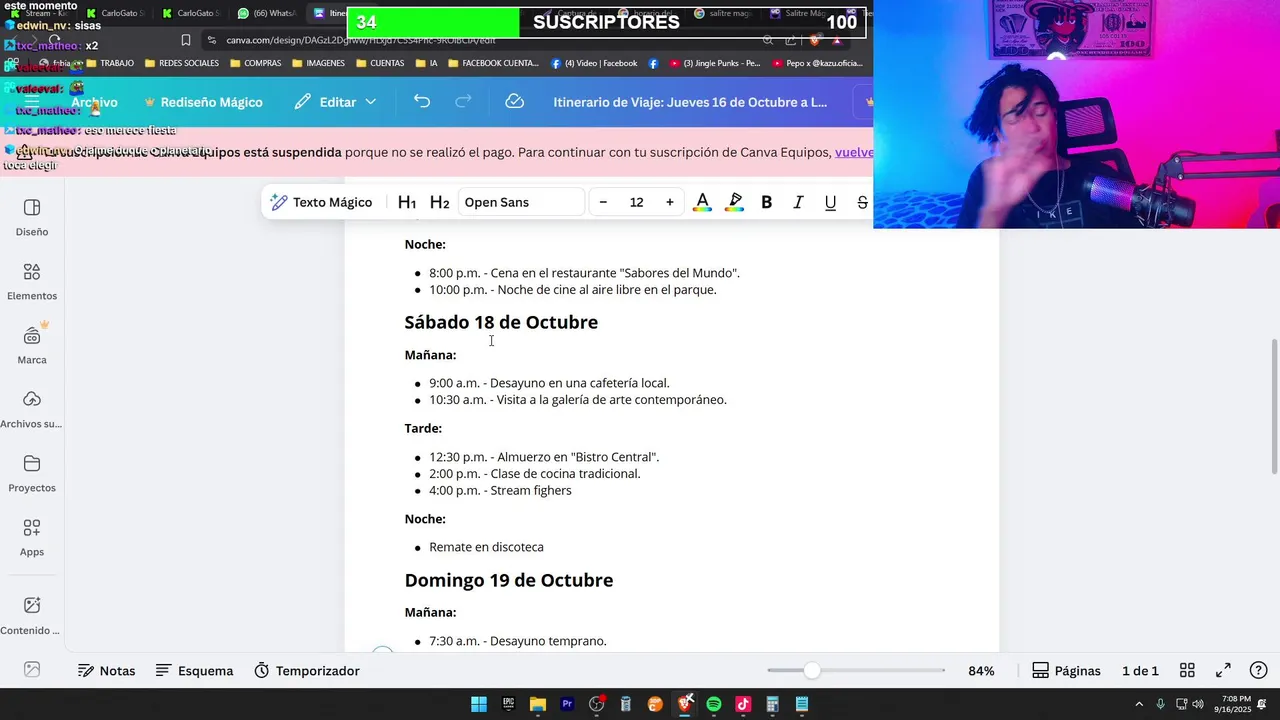1280x720 pixels.
Task: Open the TRABAJO bookmarks folder
Action: [x=109, y=63]
